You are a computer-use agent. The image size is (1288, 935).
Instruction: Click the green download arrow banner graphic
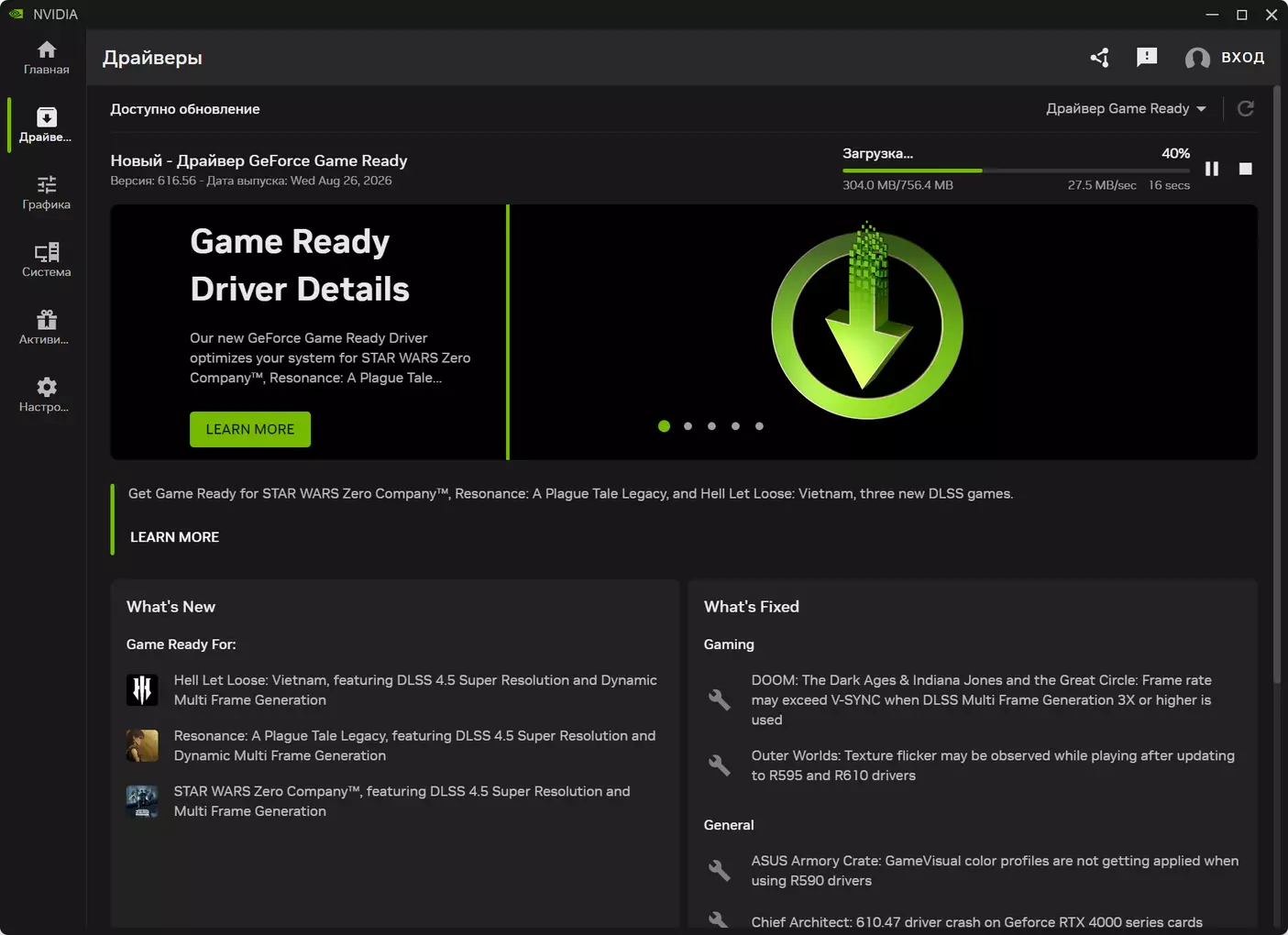(867, 320)
